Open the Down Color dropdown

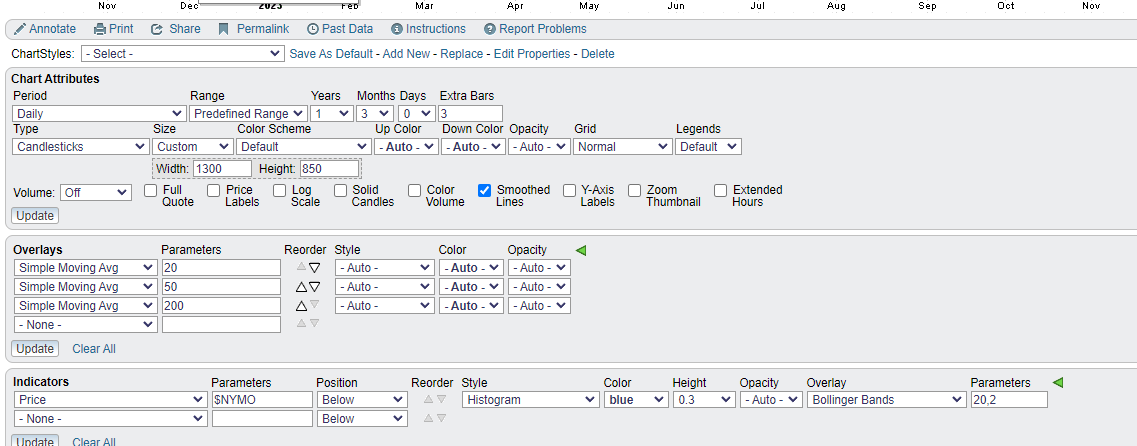pos(473,146)
